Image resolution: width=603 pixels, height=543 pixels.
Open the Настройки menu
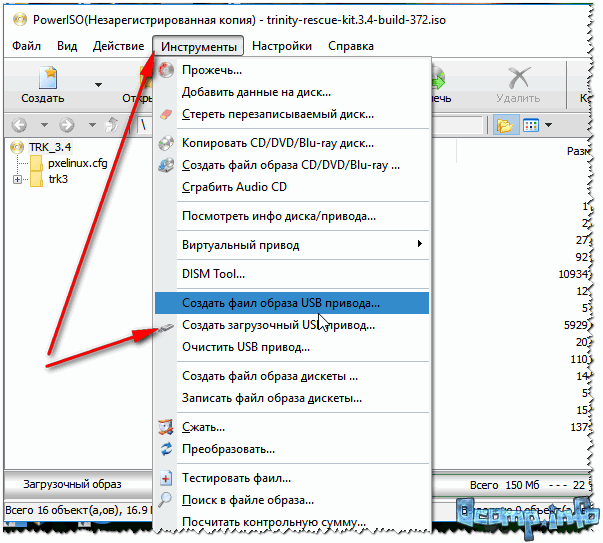282,46
